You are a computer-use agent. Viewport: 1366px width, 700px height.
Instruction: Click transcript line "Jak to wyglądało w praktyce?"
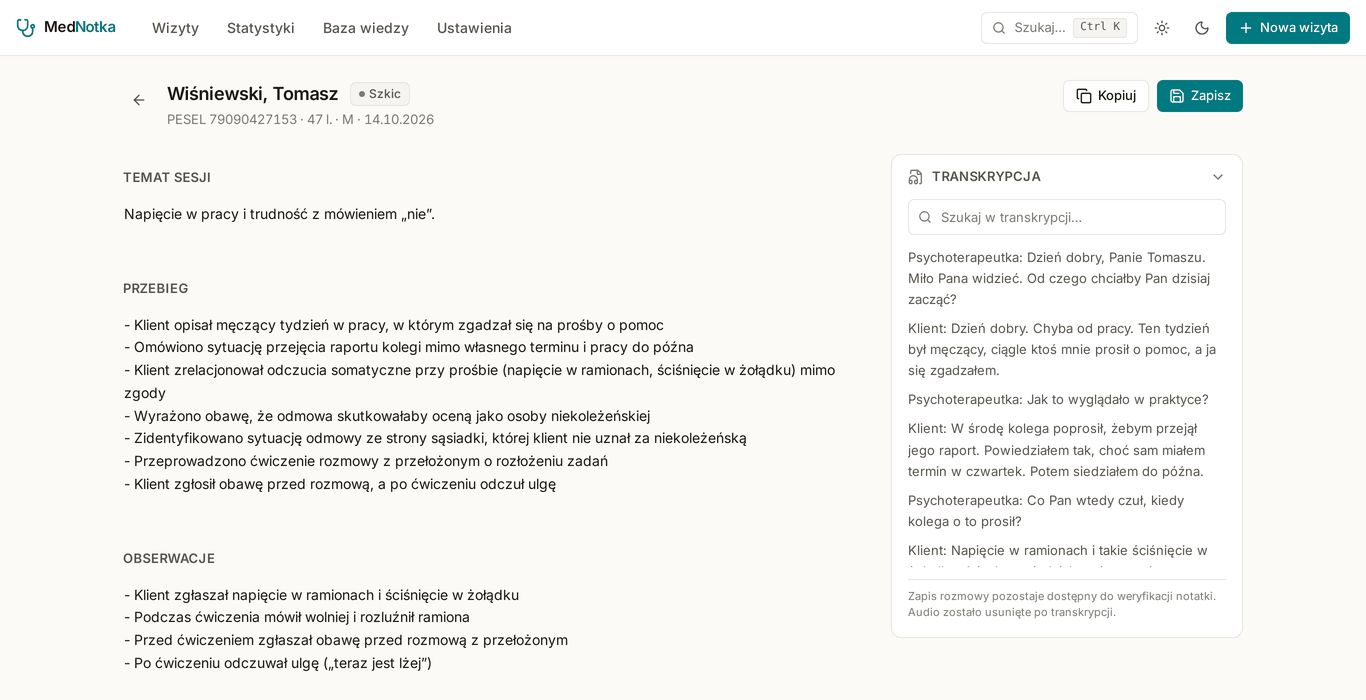tap(1058, 399)
